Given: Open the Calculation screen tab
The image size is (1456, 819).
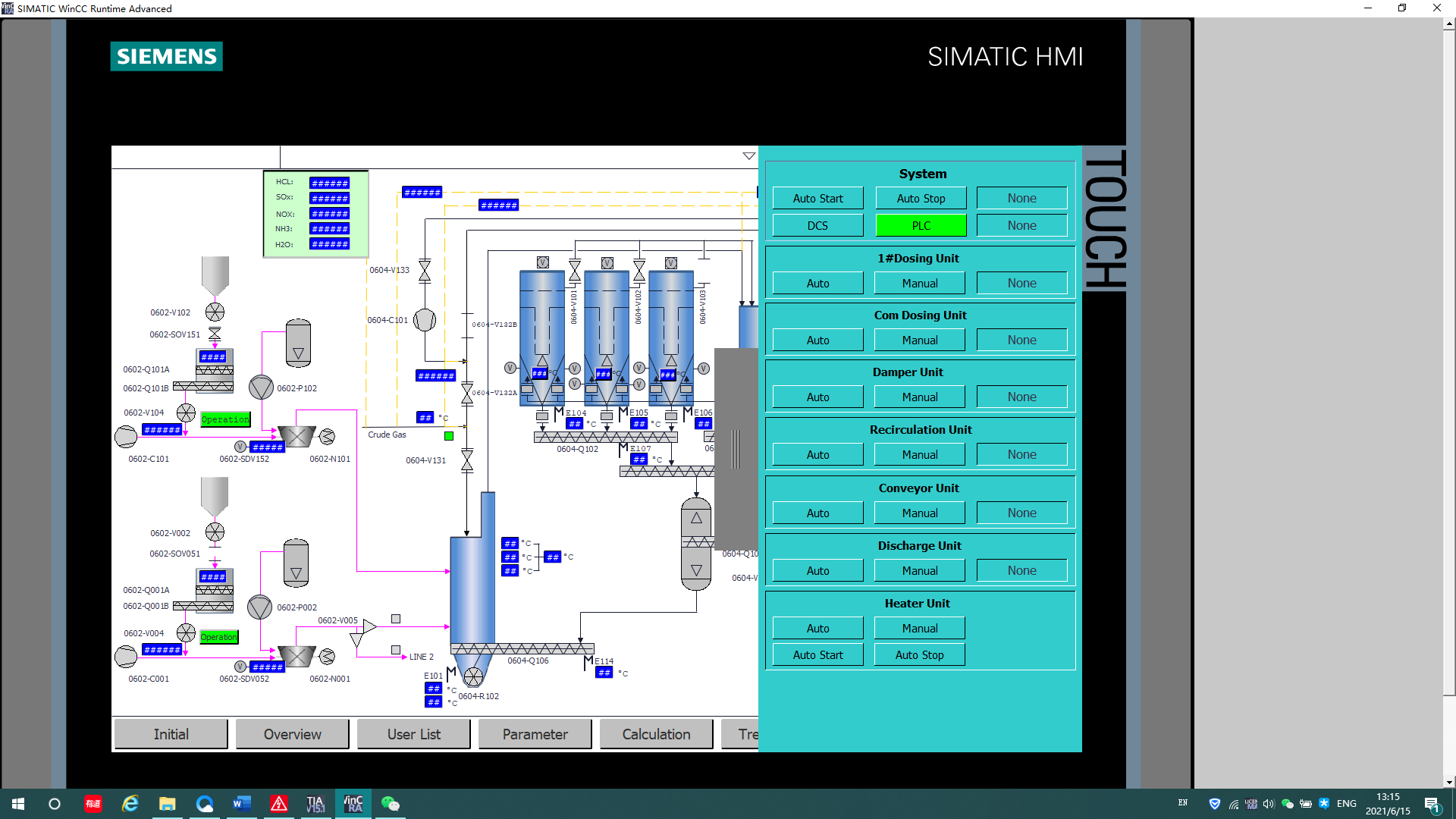Looking at the screenshot, I should (x=656, y=734).
